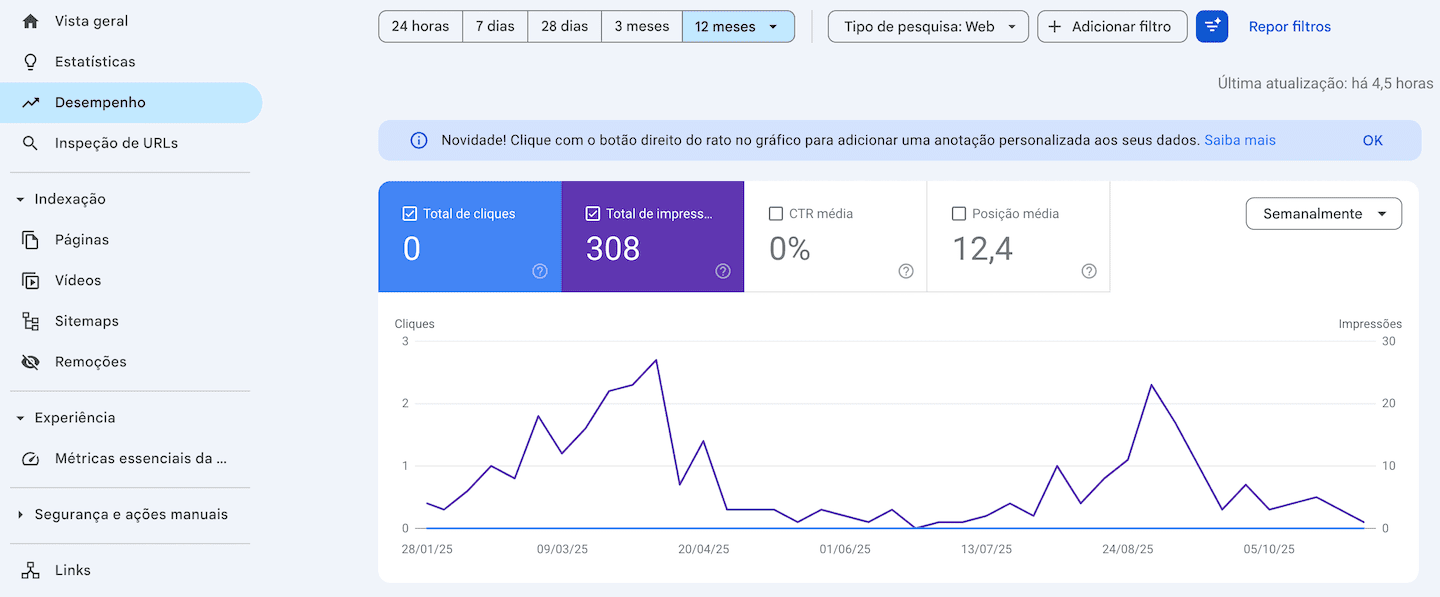Select Vídeos under Indexação

pos(80,280)
